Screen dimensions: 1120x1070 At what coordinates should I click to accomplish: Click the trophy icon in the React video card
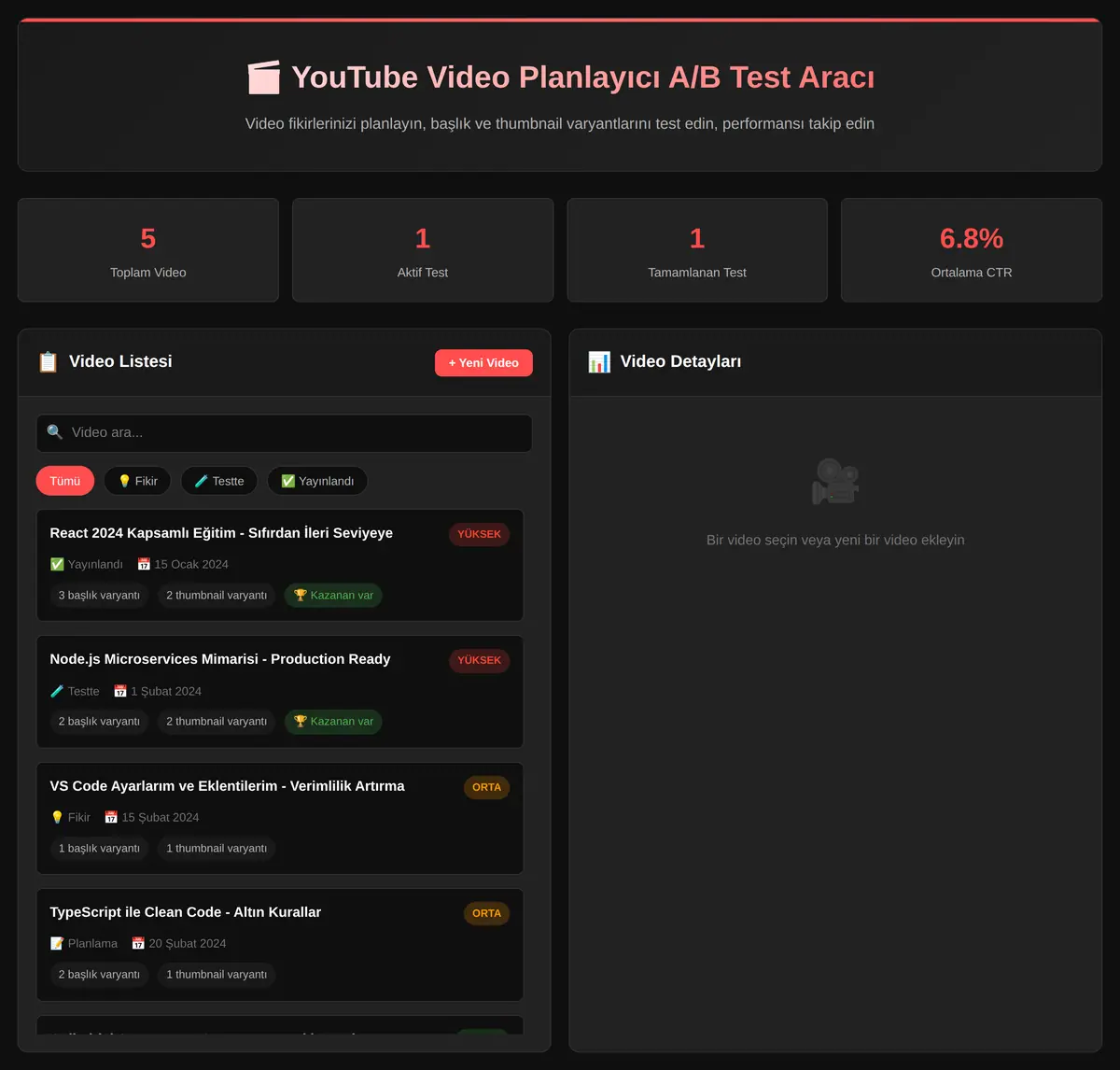[x=300, y=595]
